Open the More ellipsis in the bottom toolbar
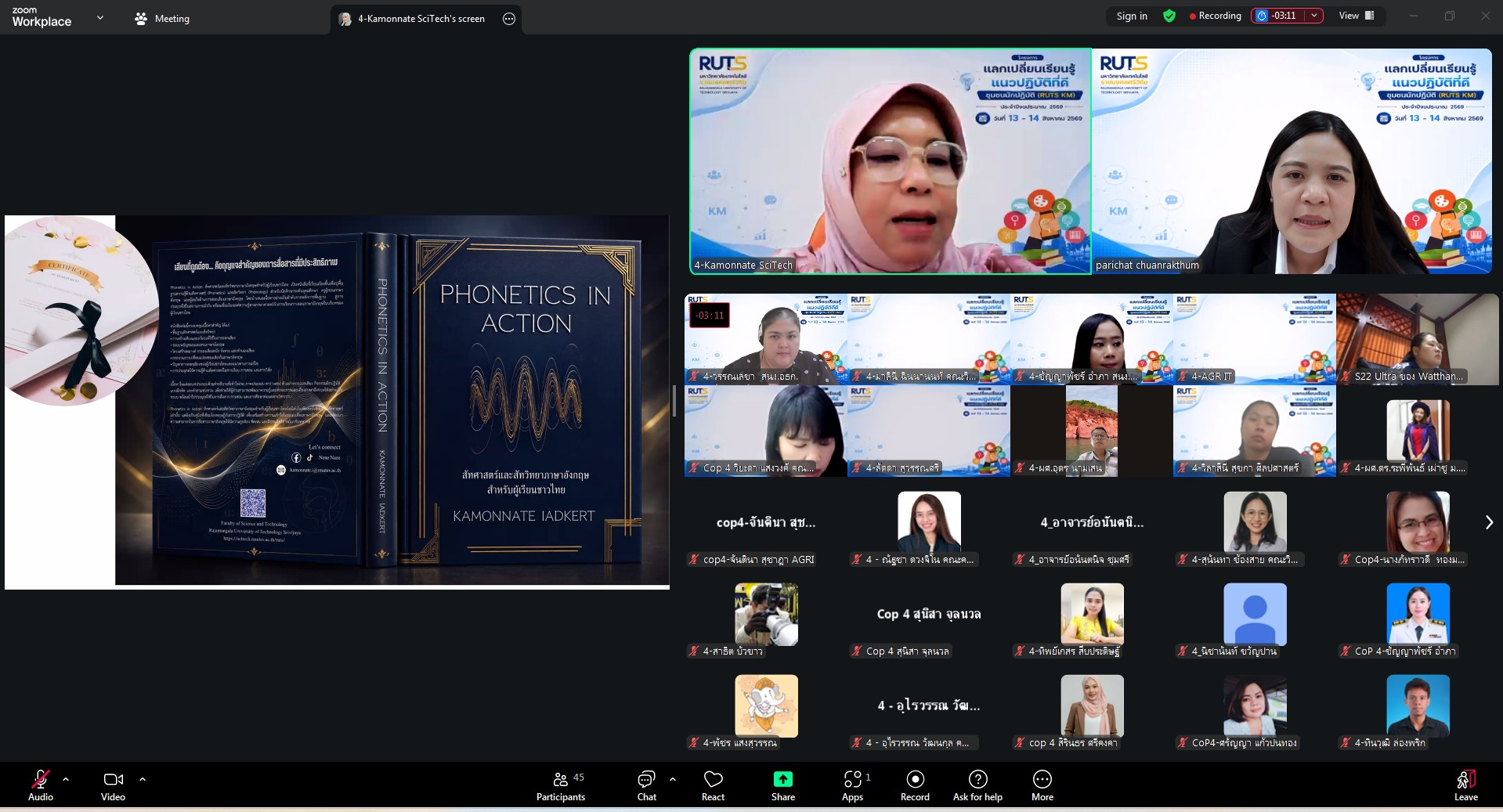 [x=1042, y=779]
